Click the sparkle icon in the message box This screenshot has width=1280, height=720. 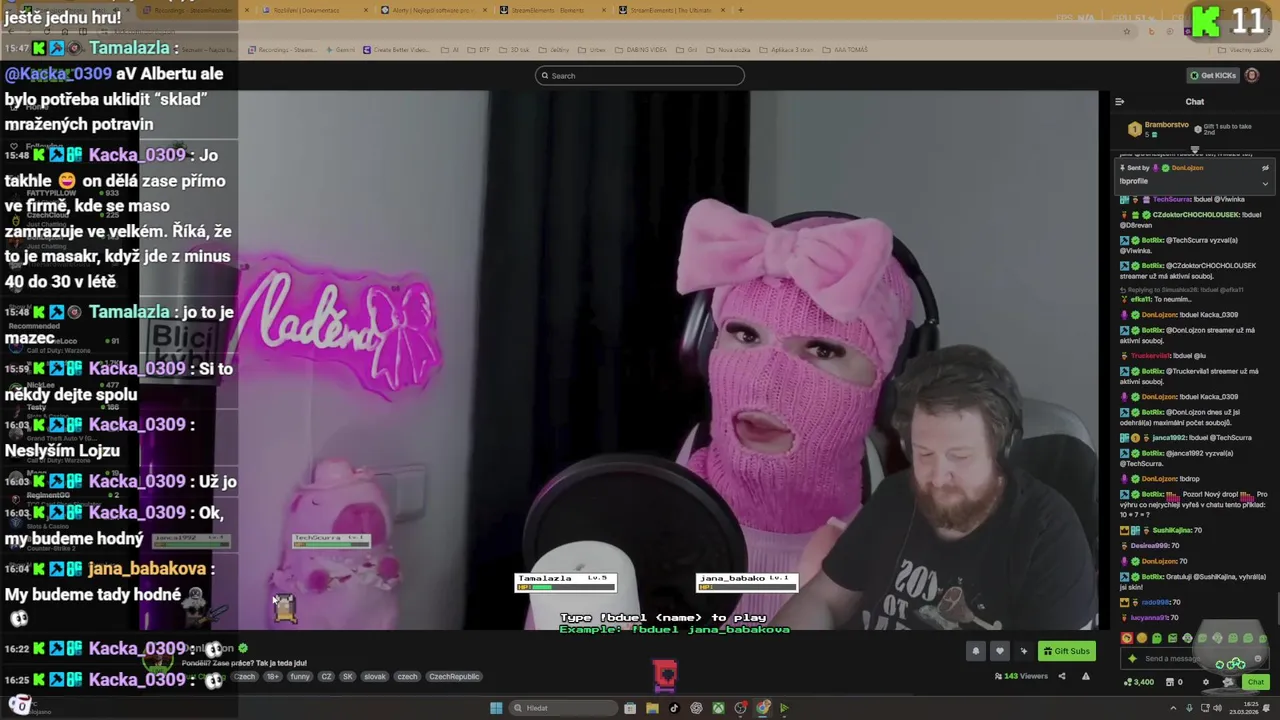click(x=1132, y=658)
